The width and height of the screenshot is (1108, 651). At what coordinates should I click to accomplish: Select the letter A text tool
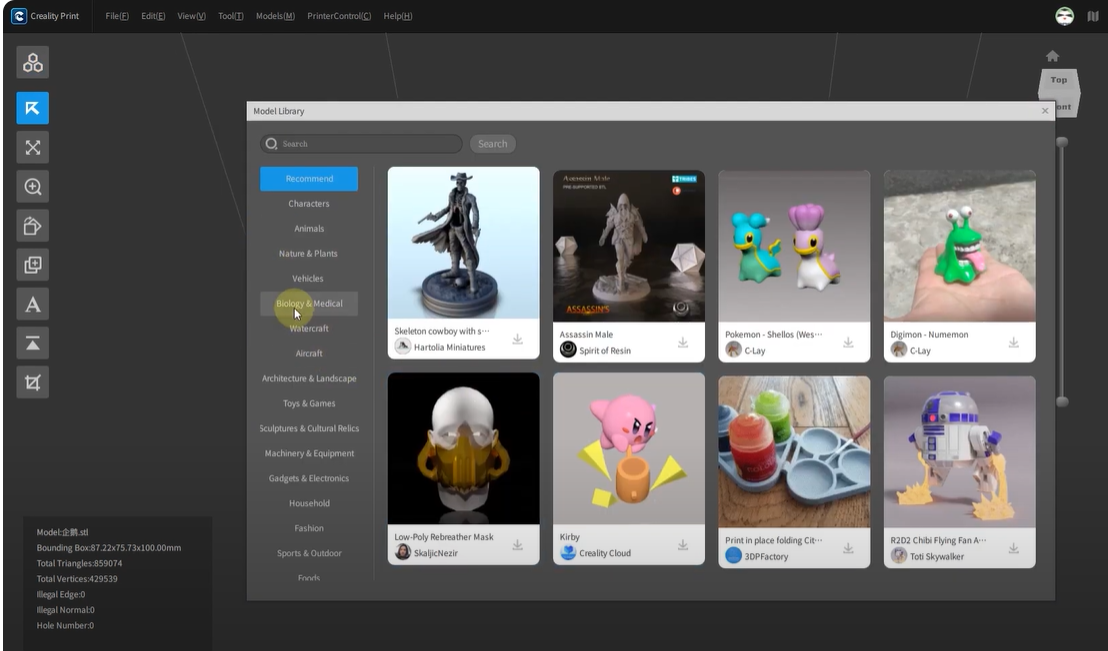click(33, 305)
